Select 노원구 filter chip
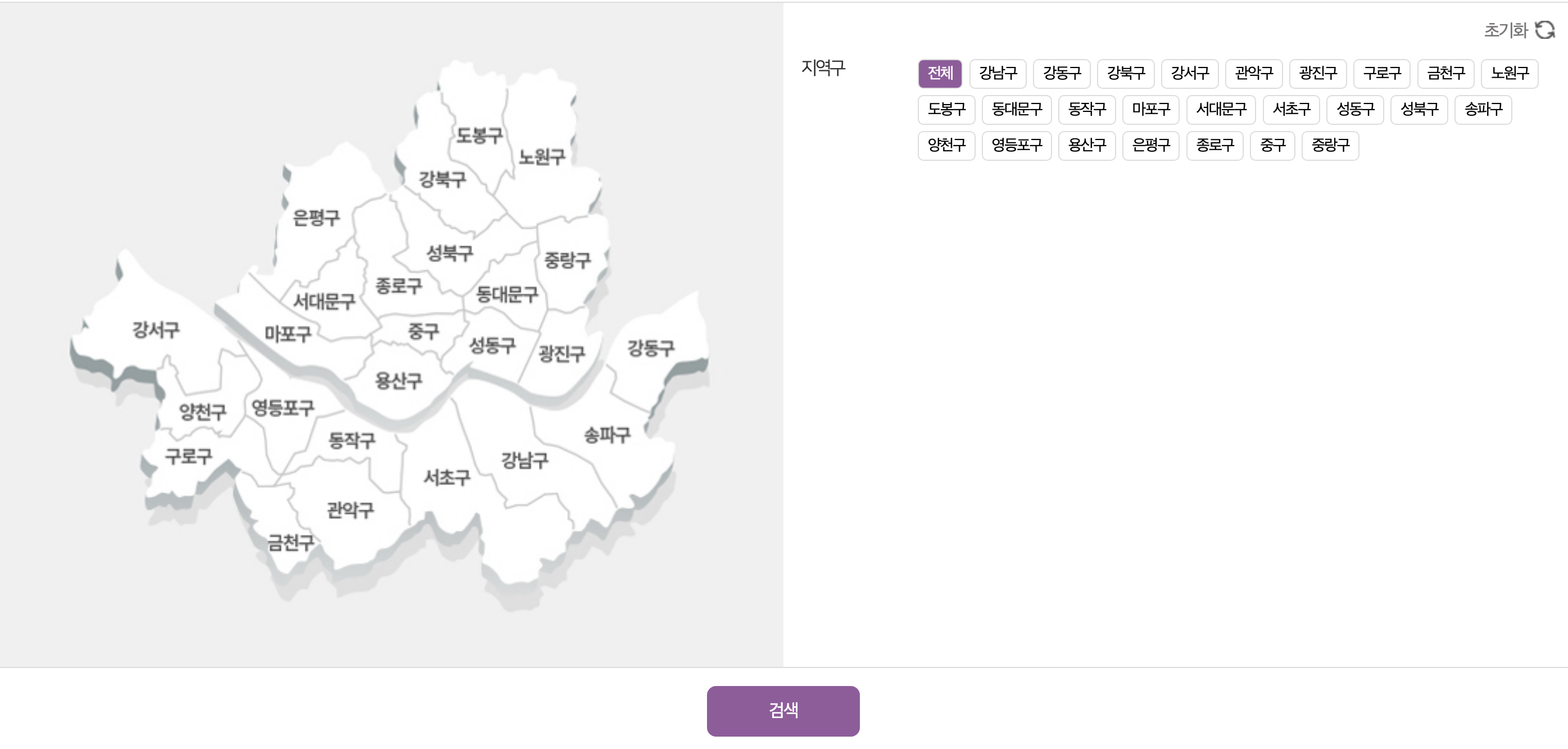 pyautogui.click(x=1509, y=74)
